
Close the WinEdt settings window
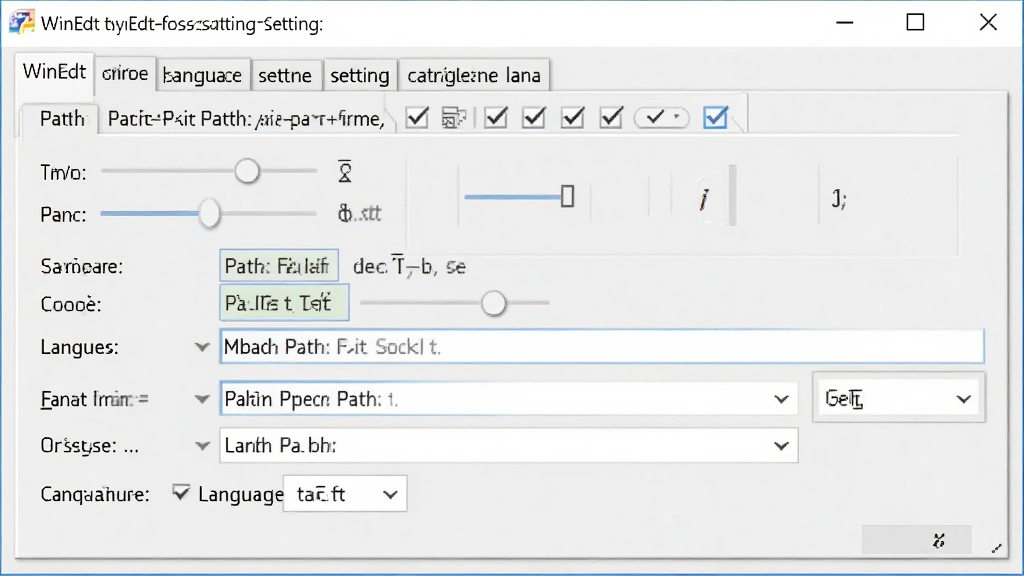pos(988,22)
